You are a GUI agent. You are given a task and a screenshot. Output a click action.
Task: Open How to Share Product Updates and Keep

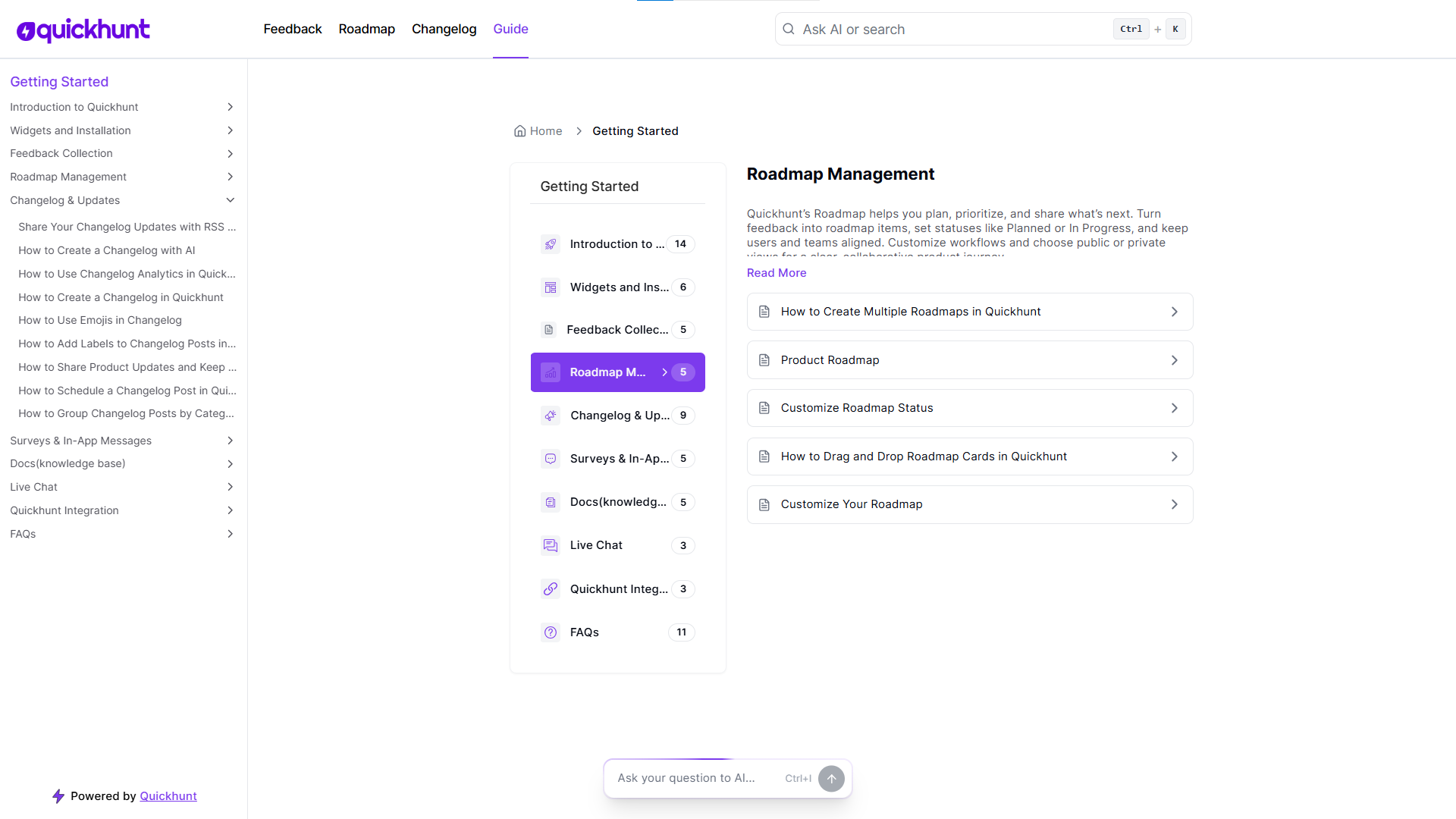(x=127, y=367)
